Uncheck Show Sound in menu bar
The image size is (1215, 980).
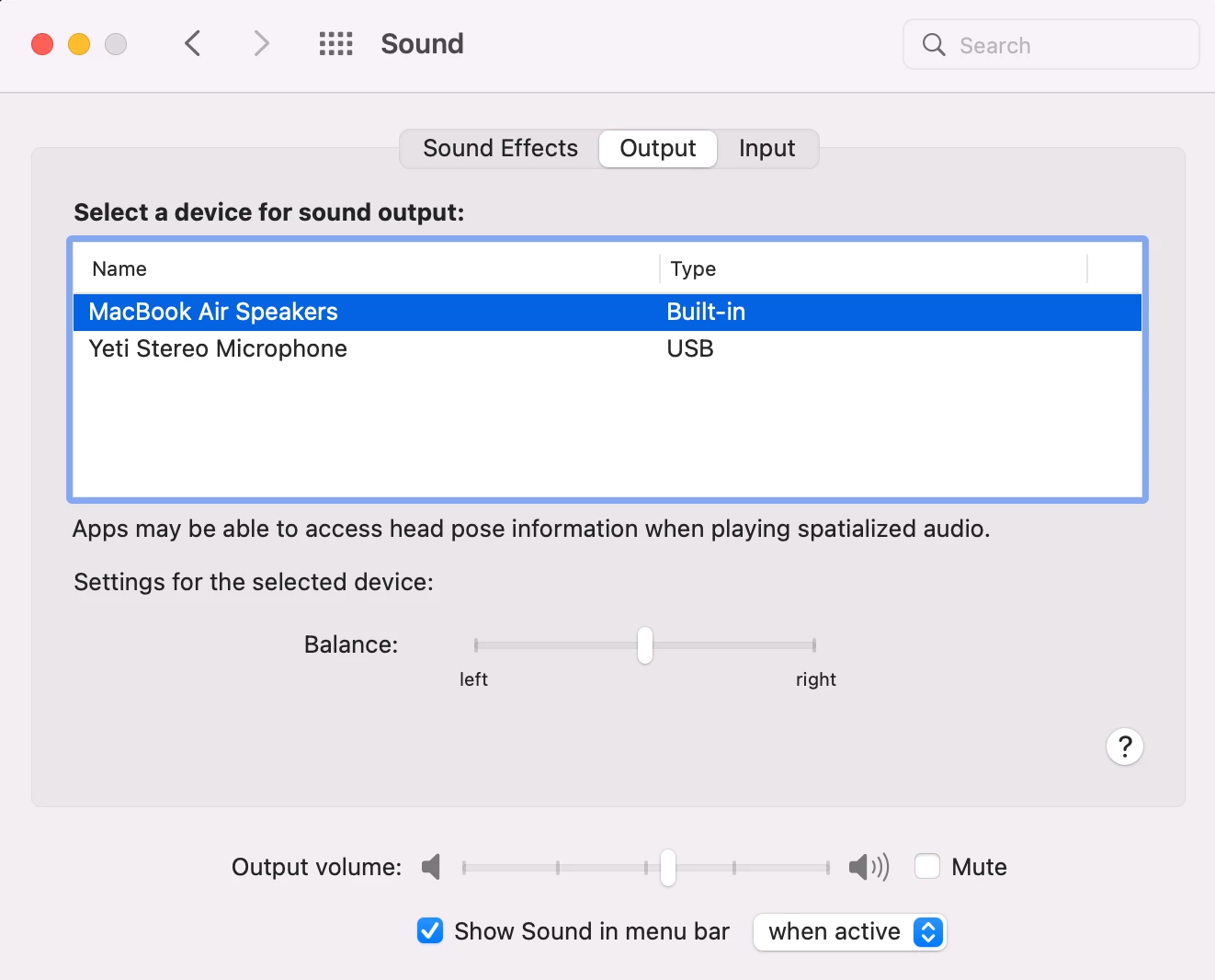pyautogui.click(x=430, y=931)
